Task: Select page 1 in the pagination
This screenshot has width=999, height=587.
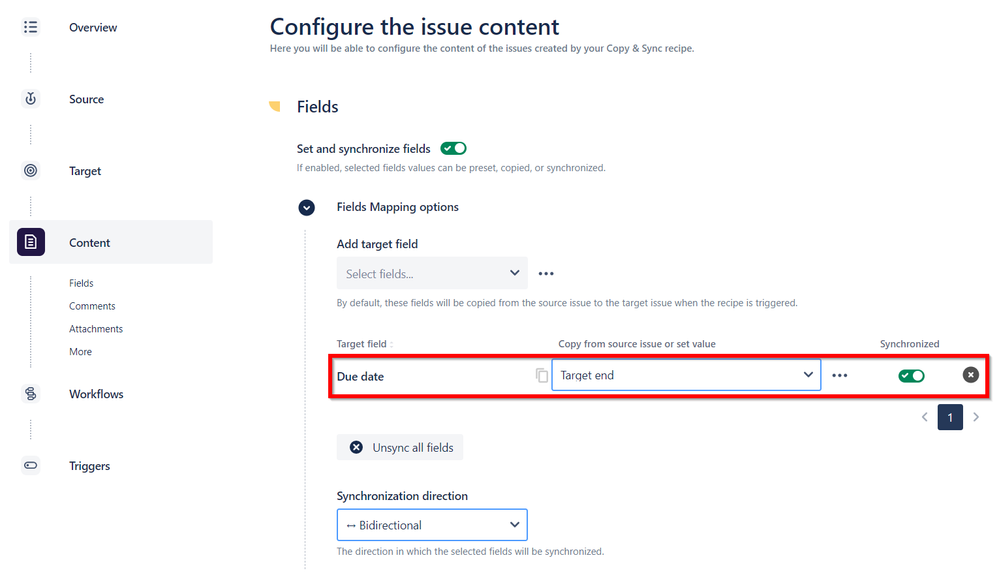Action: pos(950,417)
